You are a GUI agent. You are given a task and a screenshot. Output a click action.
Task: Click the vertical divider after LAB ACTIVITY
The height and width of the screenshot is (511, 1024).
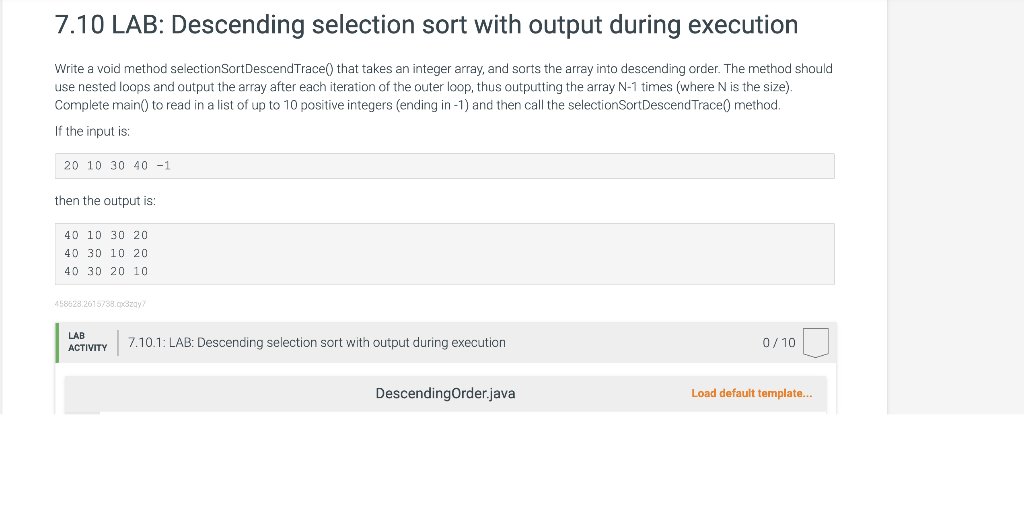coord(119,342)
